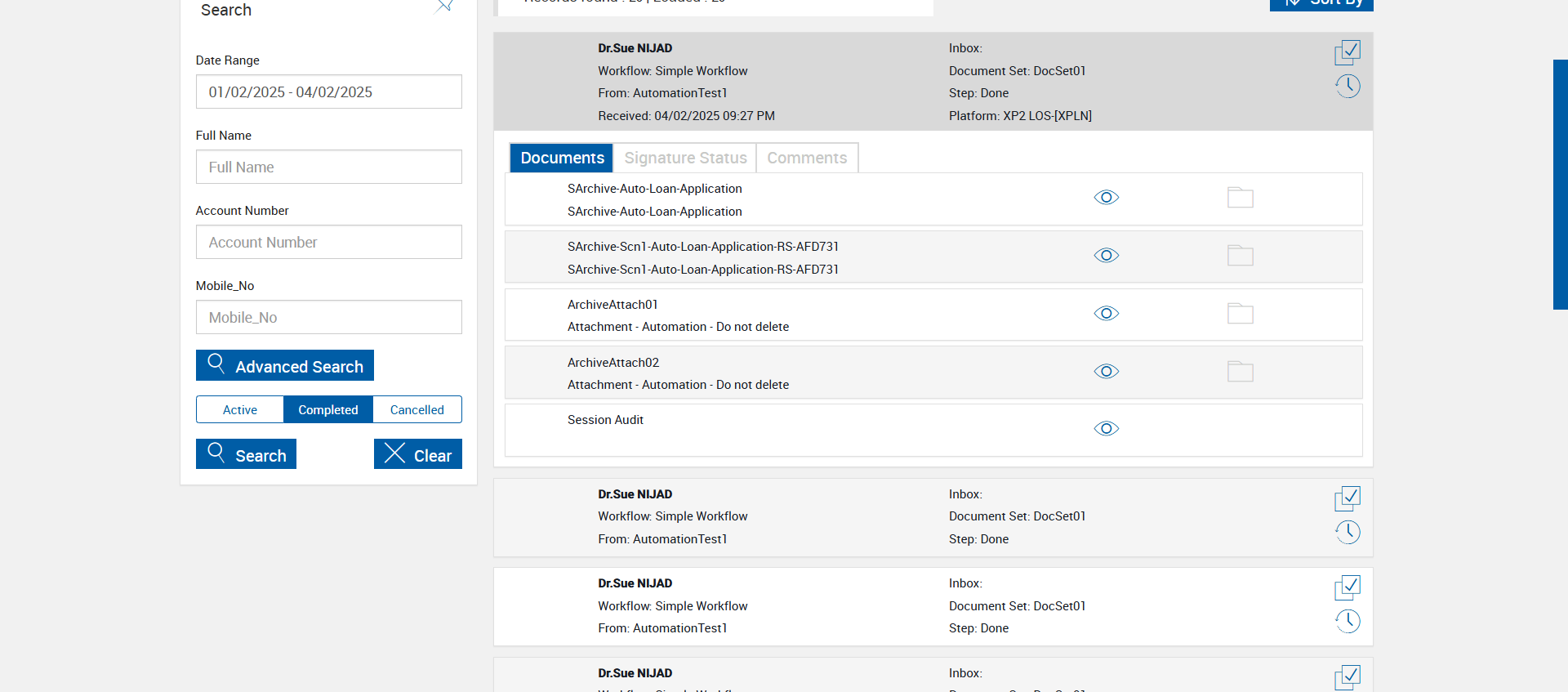Preview SArchive-Scn1-Auto-Loan-Application-RS-AFD731 with eye icon
Image resolution: width=1568 pixels, height=692 pixels.
click(1106, 256)
